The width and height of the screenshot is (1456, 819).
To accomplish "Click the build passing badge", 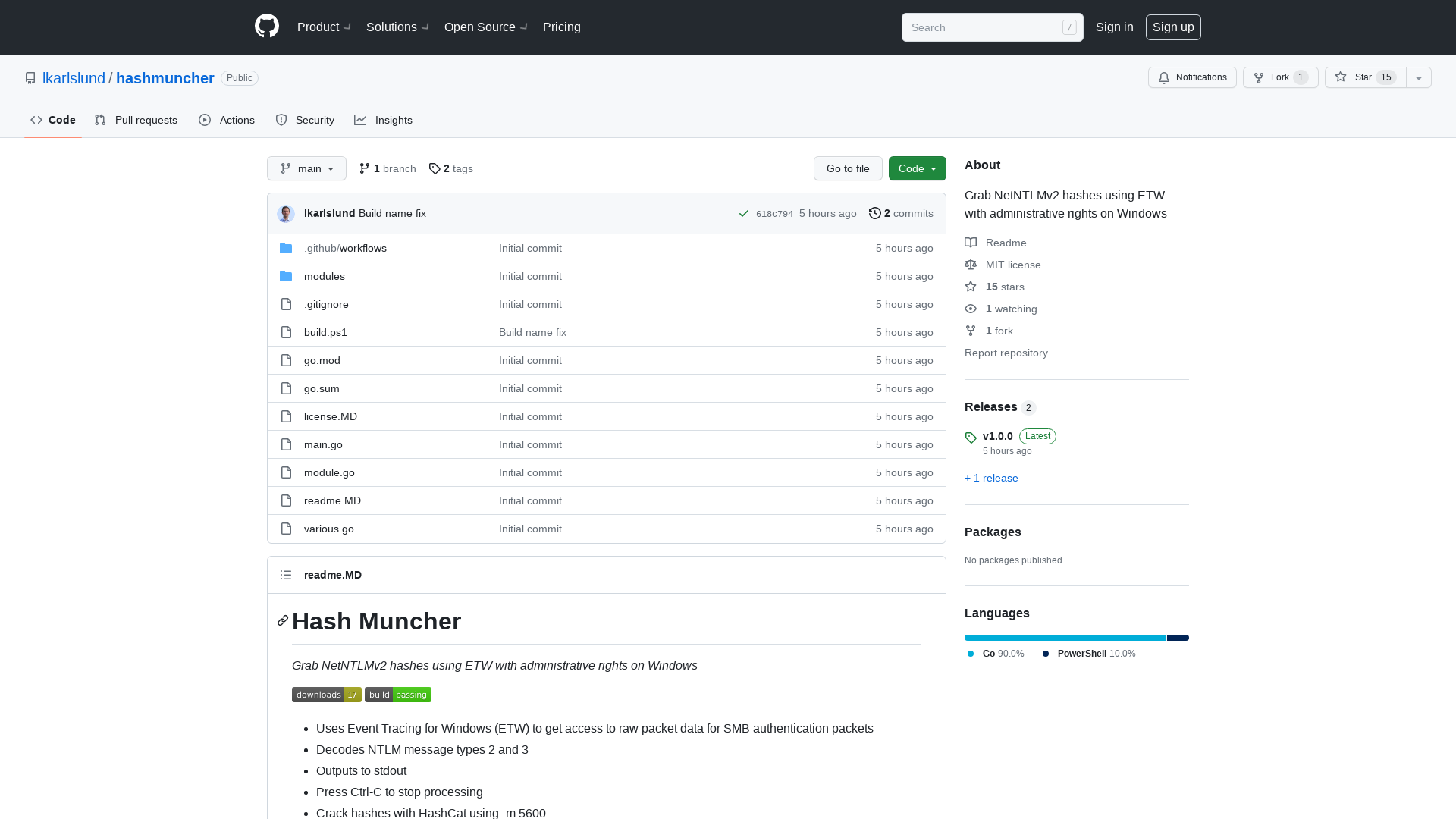I will pos(398,695).
